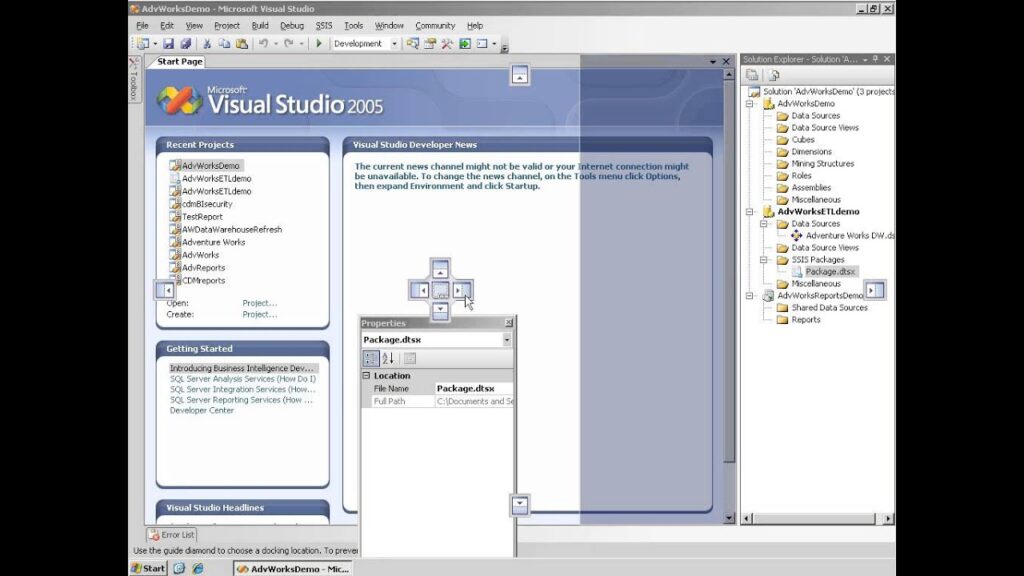Click the Developer Center link
The image size is (1024, 576).
tap(200, 410)
